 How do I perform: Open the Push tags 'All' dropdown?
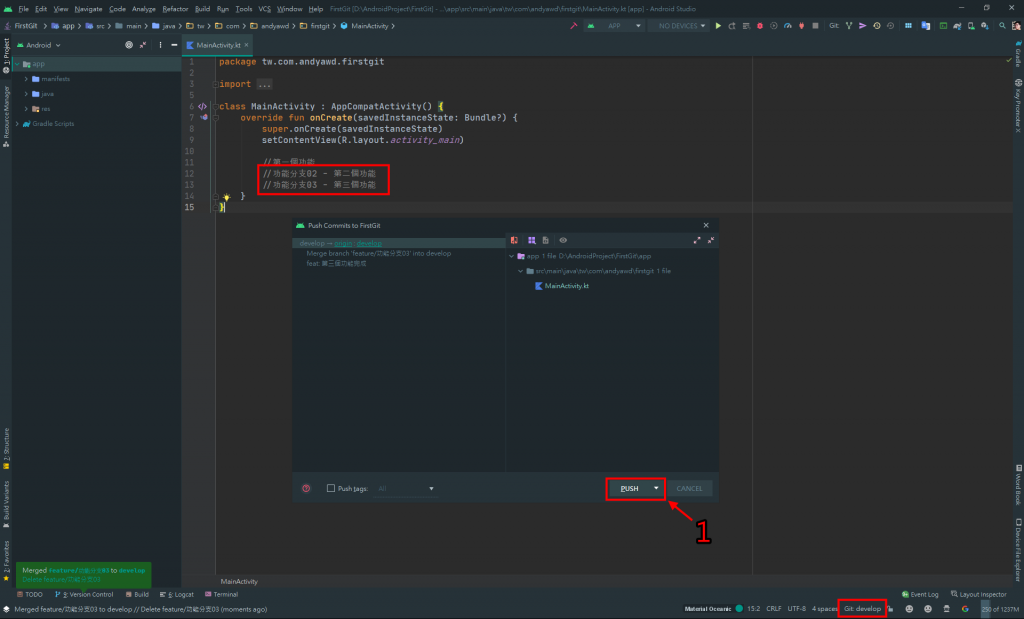tap(405, 488)
